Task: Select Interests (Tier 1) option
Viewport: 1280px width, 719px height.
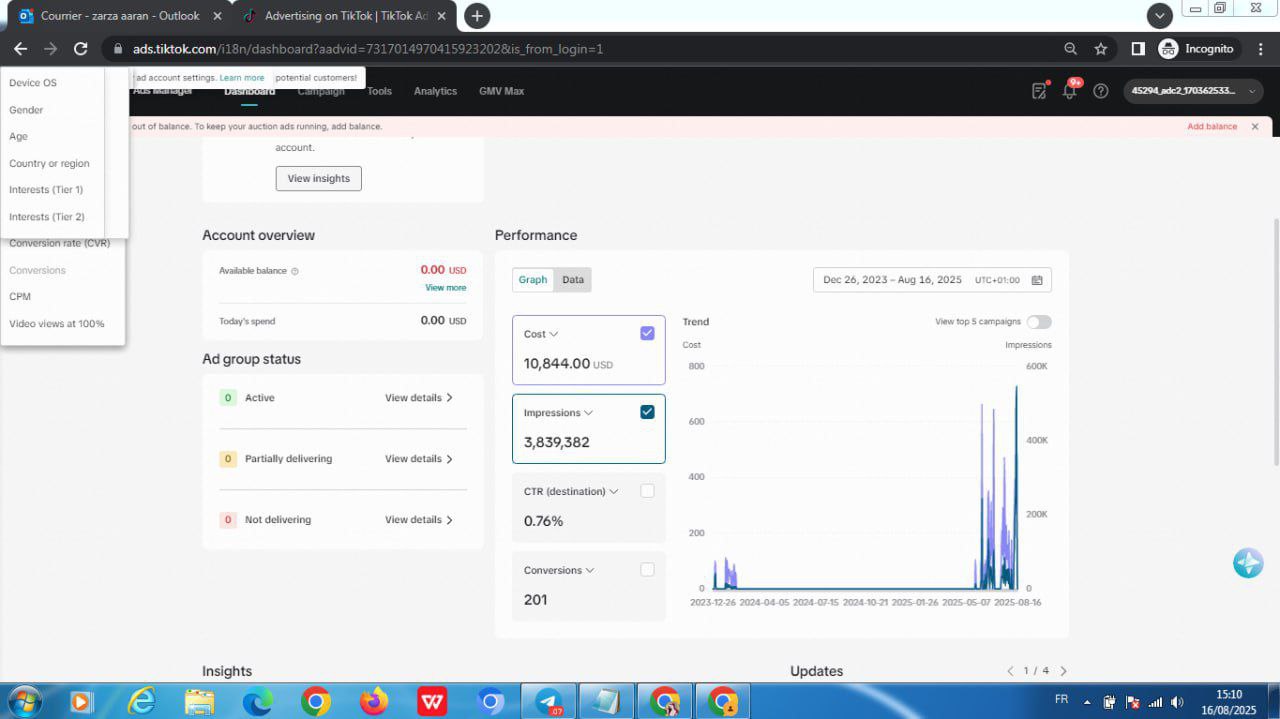Action: pos(46,190)
